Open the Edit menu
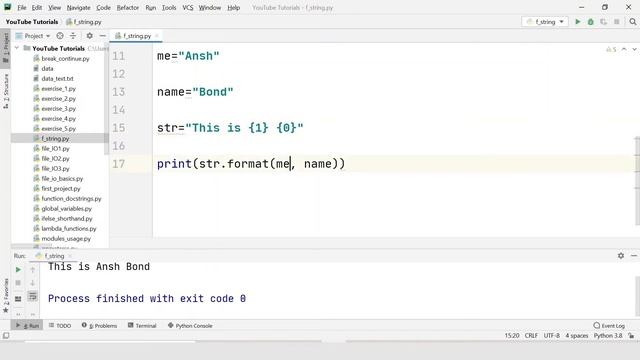Image resolution: width=640 pixels, height=360 pixels. 37,7
